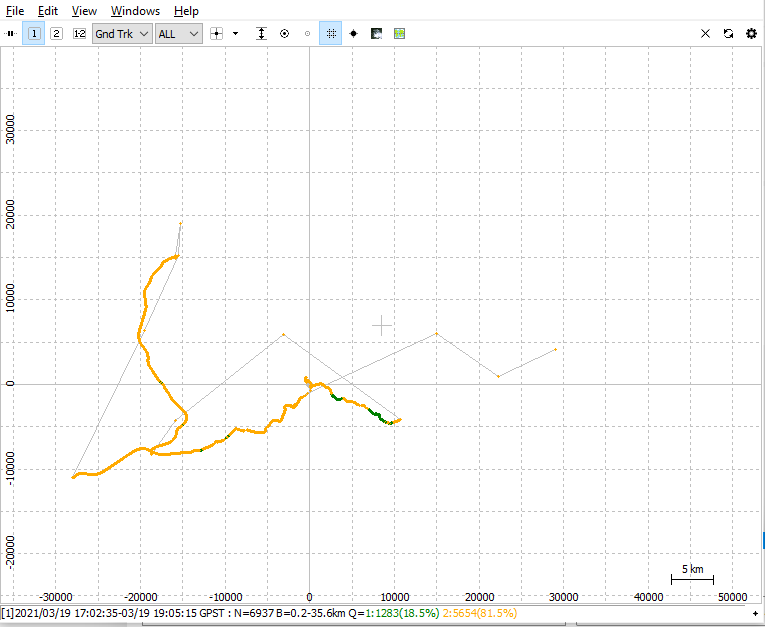765x627 pixels.
Task: Open the Edit menu
Action: coord(48,11)
